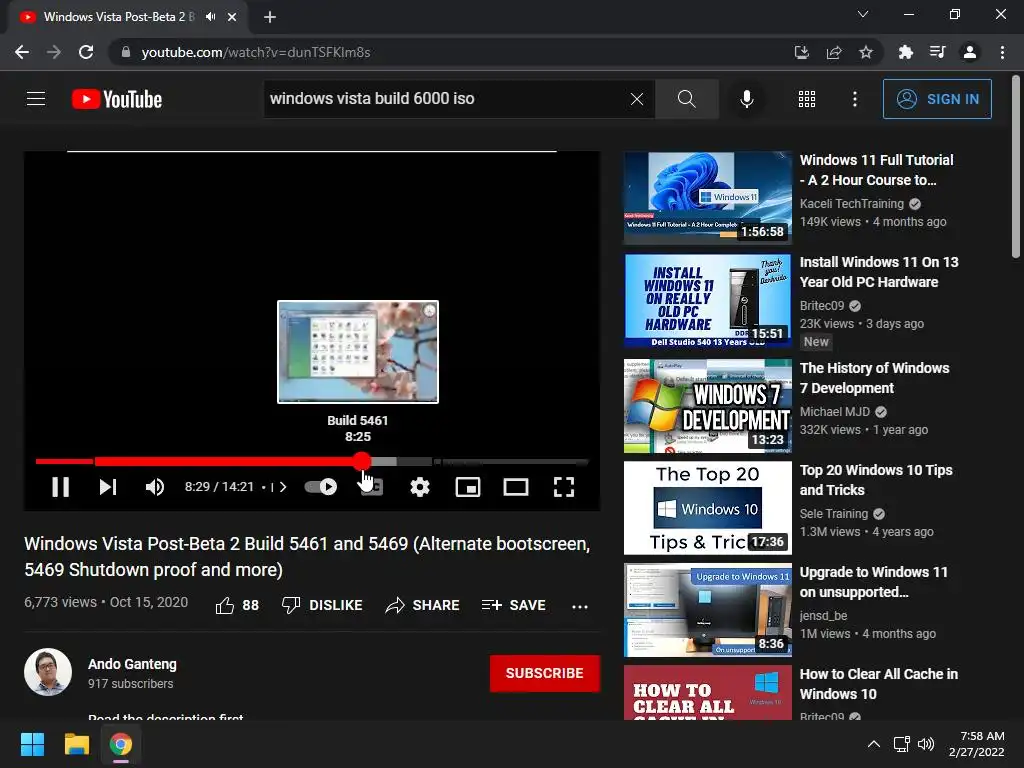Image resolution: width=1024 pixels, height=768 pixels.
Task: Enable miniplayer mode
Action: [x=468, y=487]
